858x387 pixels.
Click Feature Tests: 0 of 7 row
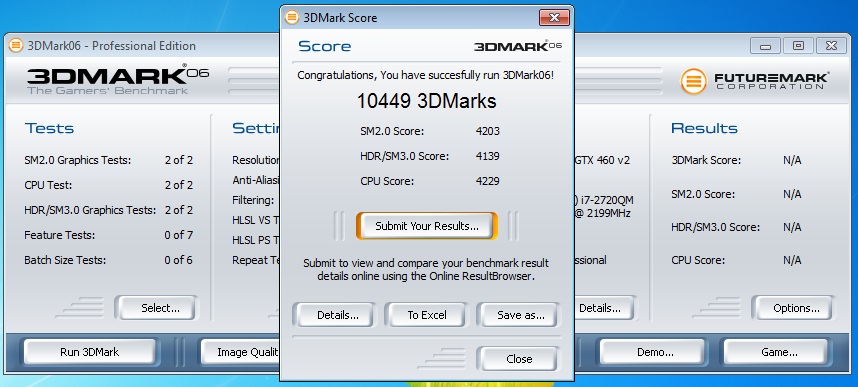(109, 235)
